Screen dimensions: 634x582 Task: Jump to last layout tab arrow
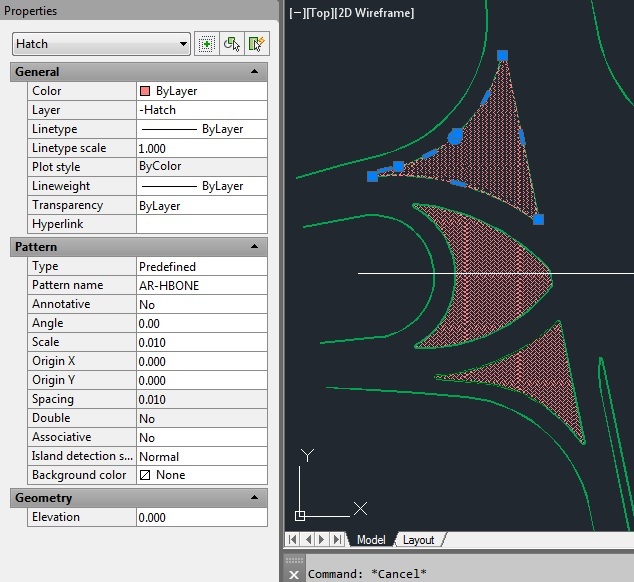[x=337, y=540]
